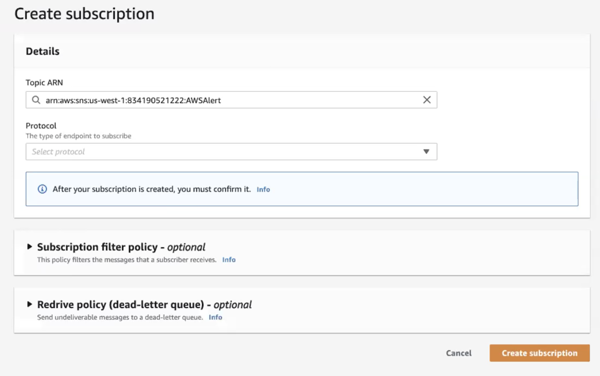This screenshot has width=600, height=376.
Task: Click the Protocol dropdown arrow
Action: [x=426, y=151]
